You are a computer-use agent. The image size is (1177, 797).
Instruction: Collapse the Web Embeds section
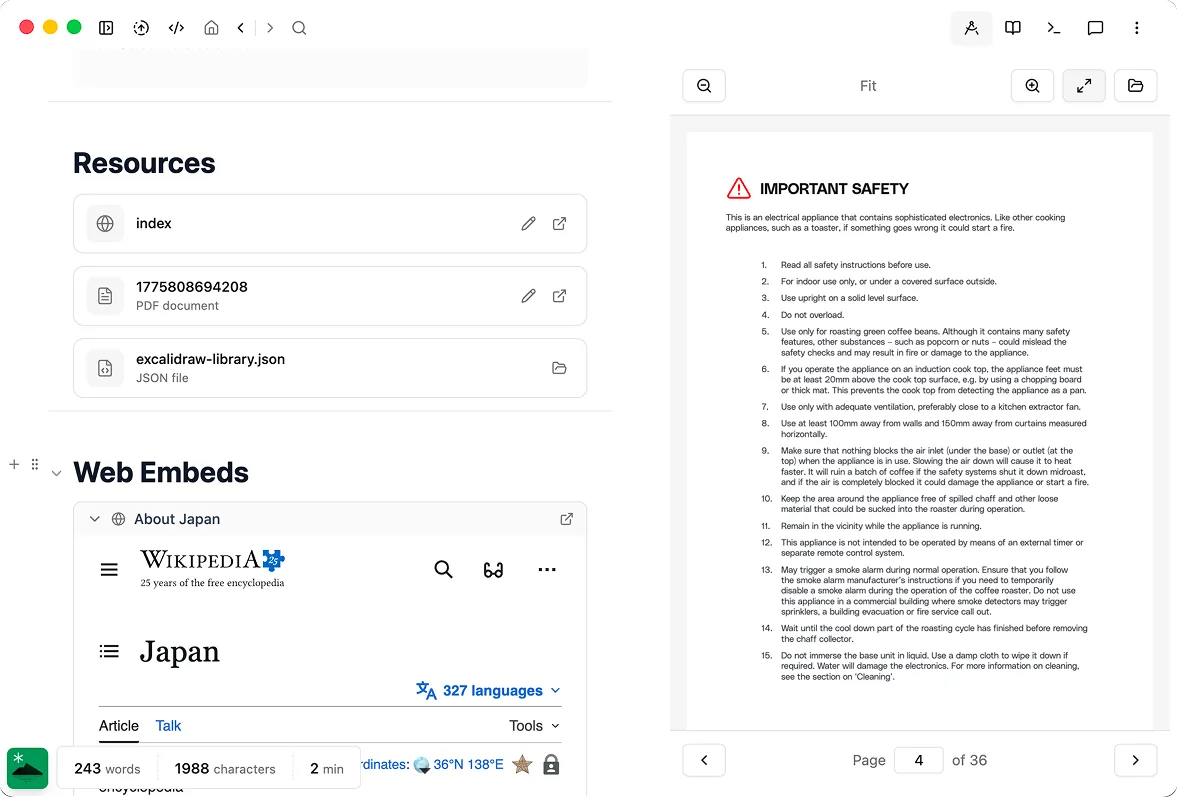(x=56, y=474)
